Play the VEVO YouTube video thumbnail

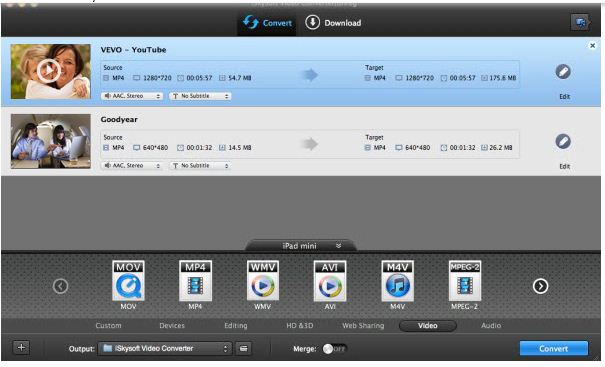coord(49,70)
